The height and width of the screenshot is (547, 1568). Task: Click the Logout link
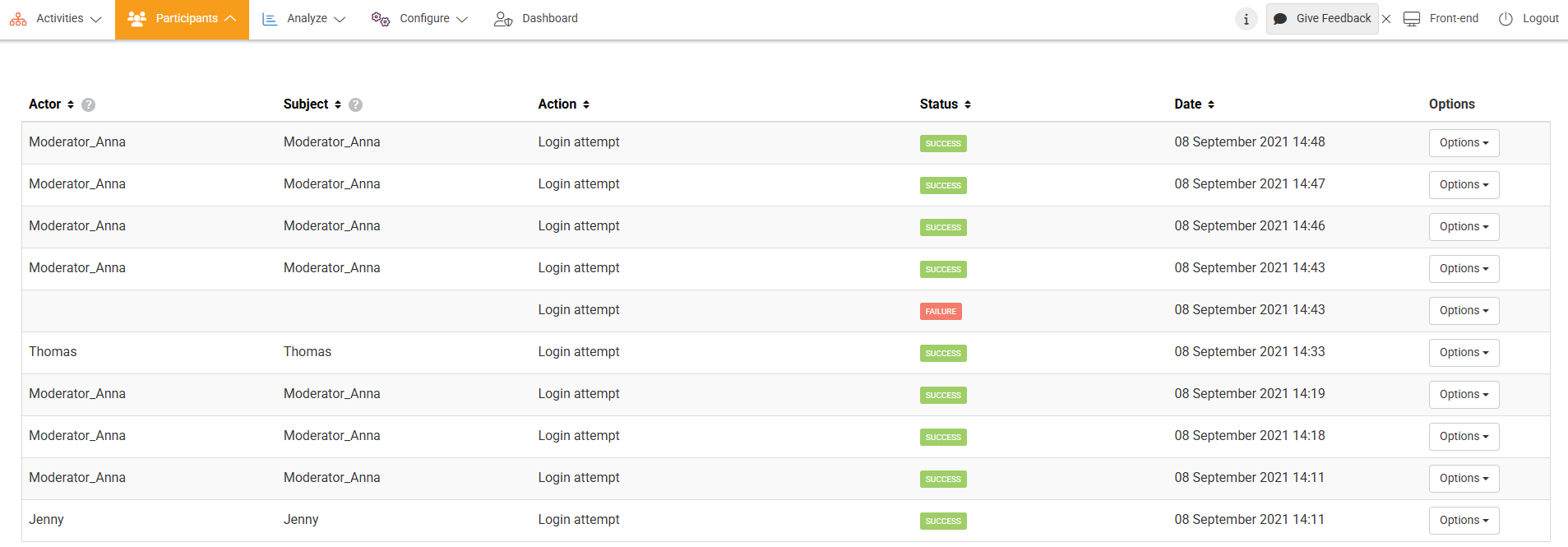coord(1529,19)
